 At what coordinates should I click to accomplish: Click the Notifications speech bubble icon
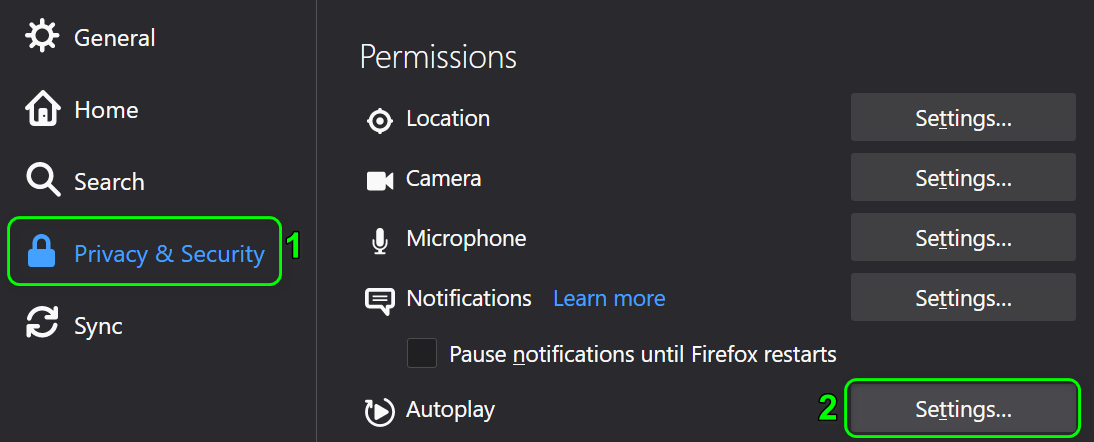(x=380, y=301)
